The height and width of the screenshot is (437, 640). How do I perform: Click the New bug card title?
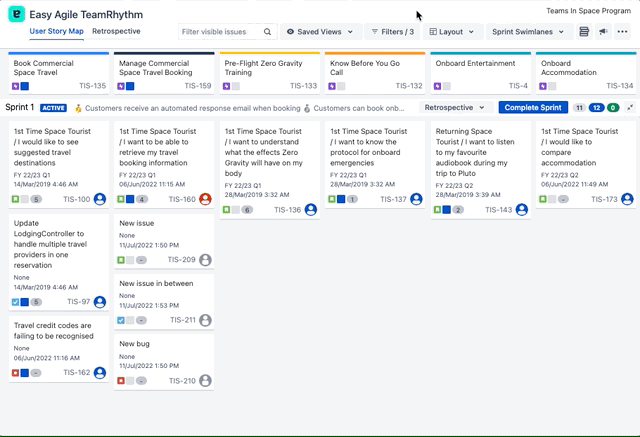[x=134, y=344]
